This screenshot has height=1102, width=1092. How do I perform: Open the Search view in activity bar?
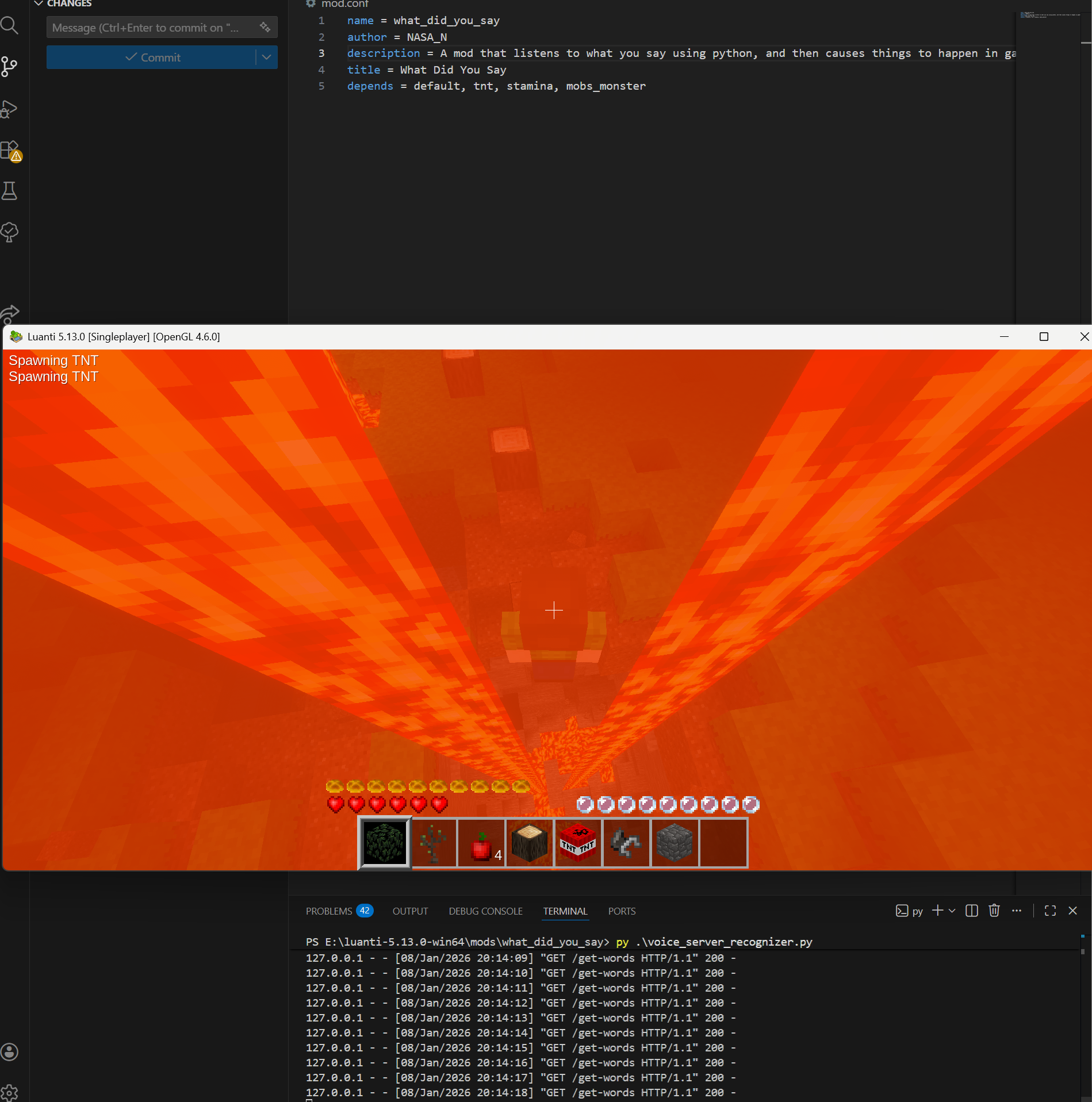pos(10,26)
